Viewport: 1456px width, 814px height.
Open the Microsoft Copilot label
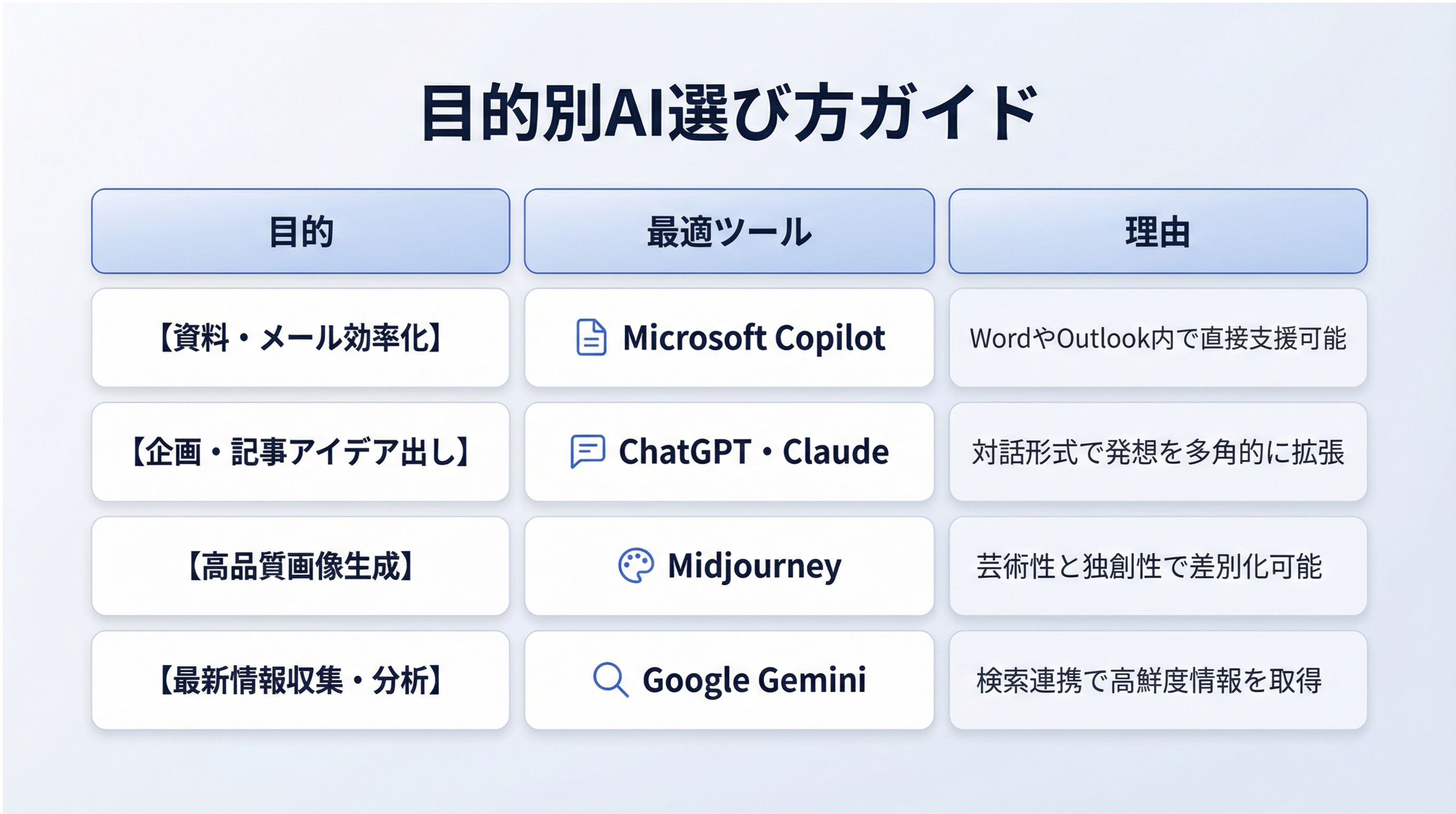point(753,338)
